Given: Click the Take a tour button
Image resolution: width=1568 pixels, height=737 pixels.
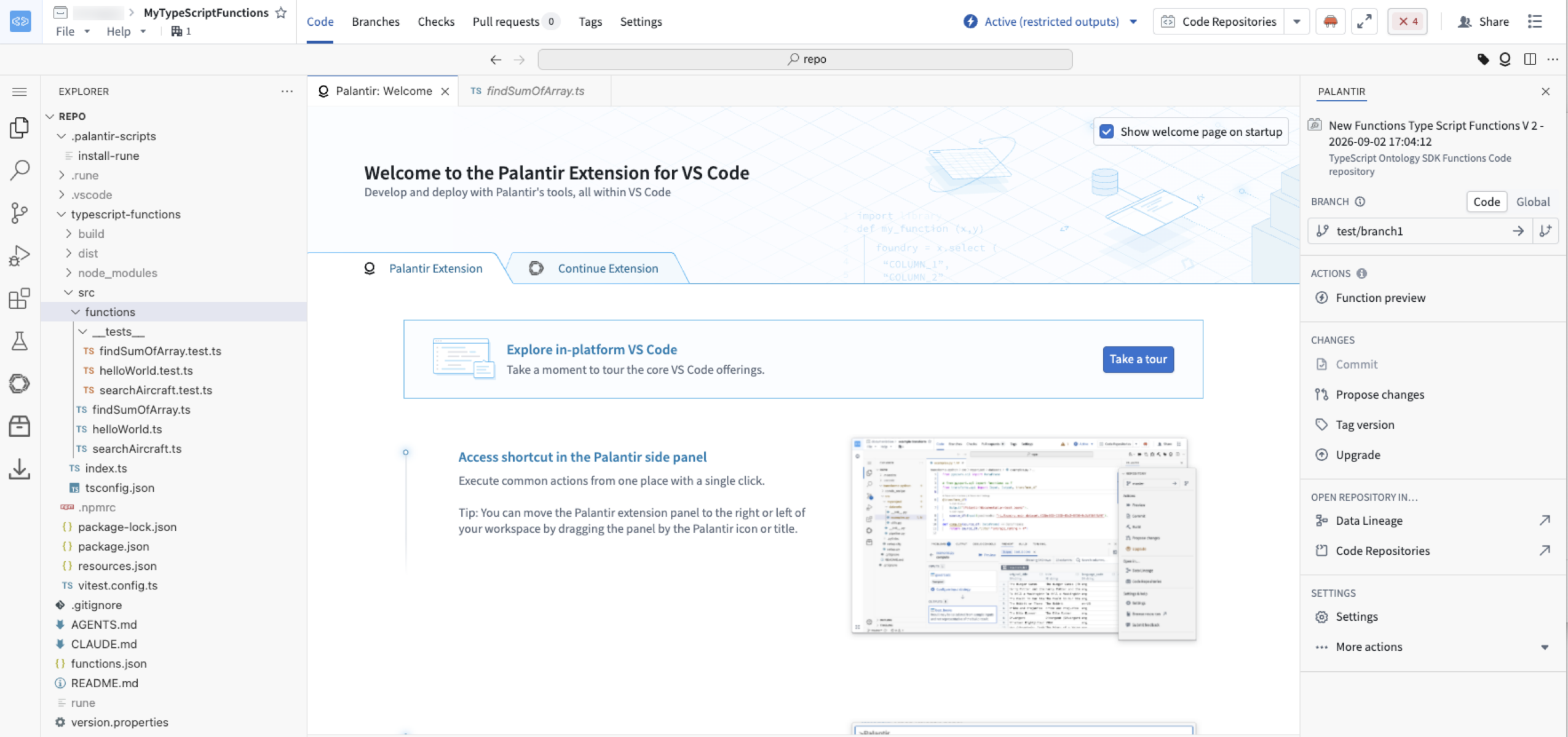Looking at the screenshot, I should [x=1138, y=359].
